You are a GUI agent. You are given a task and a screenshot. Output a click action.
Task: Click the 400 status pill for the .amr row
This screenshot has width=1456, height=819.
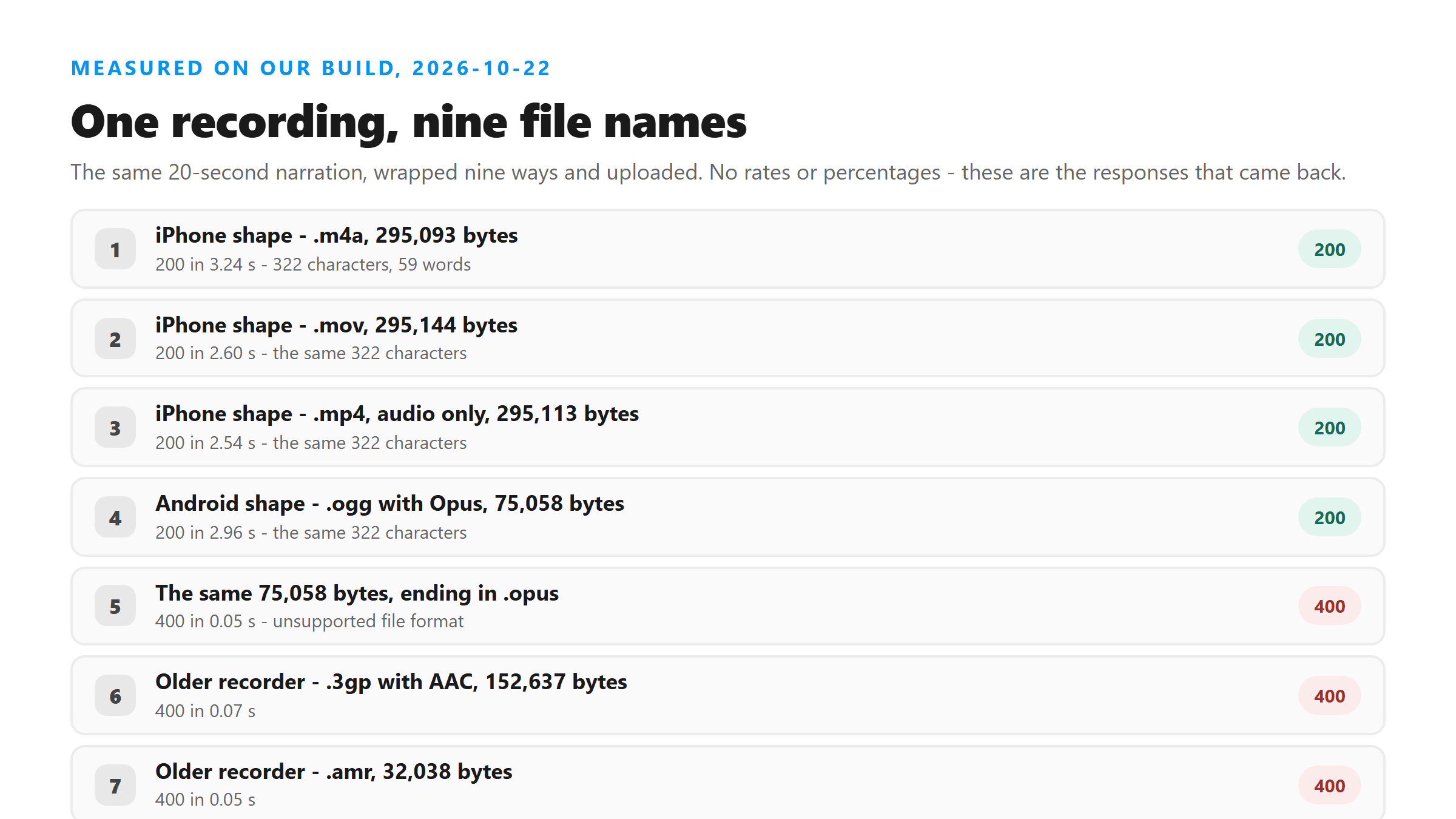(1329, 786)
